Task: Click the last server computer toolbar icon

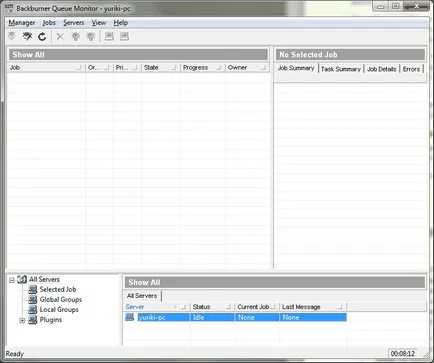Action: (x=124, y=36)
